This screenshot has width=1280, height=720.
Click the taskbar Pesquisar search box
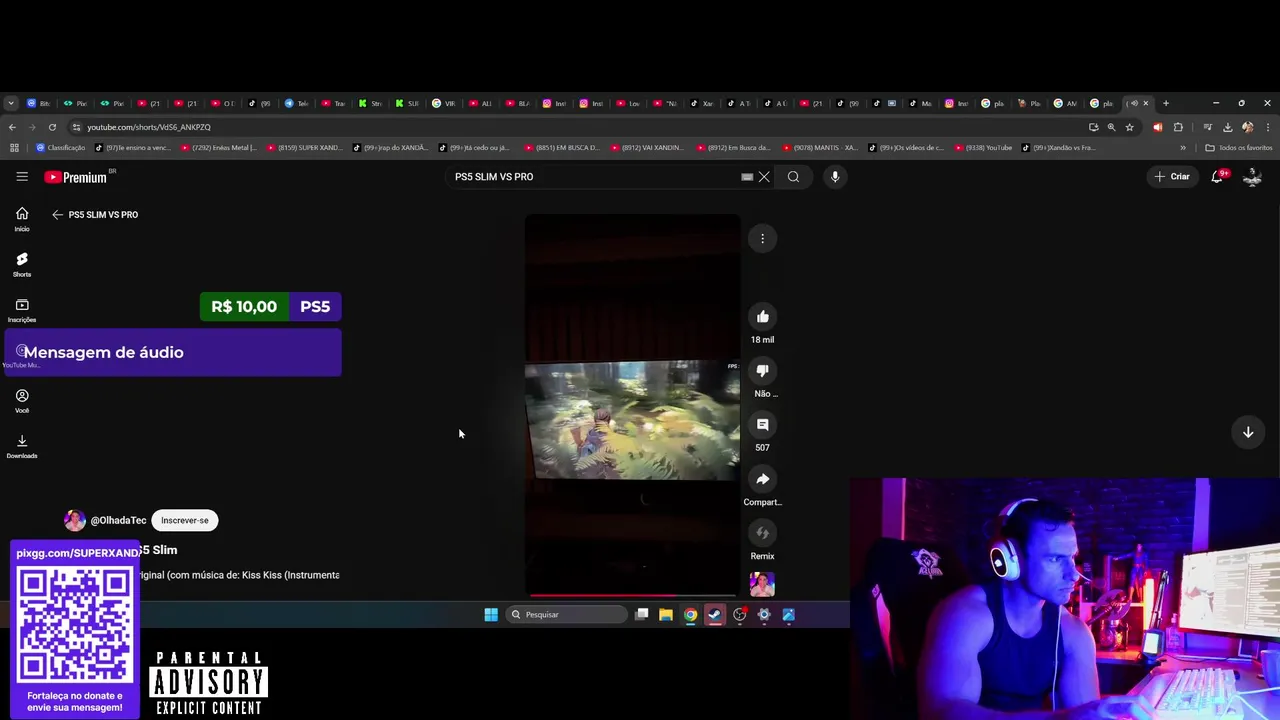coord(566,614)
